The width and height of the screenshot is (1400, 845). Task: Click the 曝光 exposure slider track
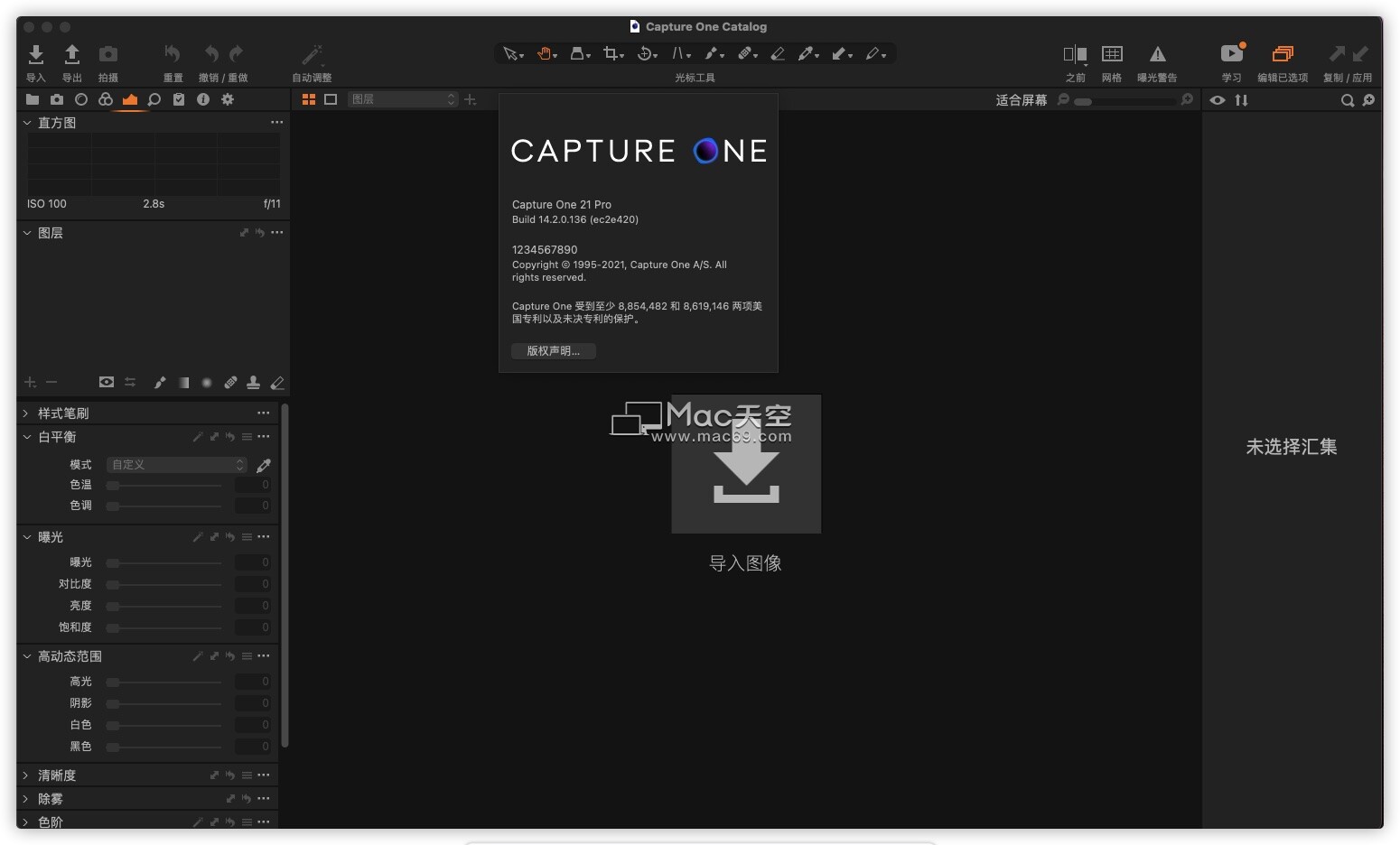pyautogui.click(x=164, y=562)
